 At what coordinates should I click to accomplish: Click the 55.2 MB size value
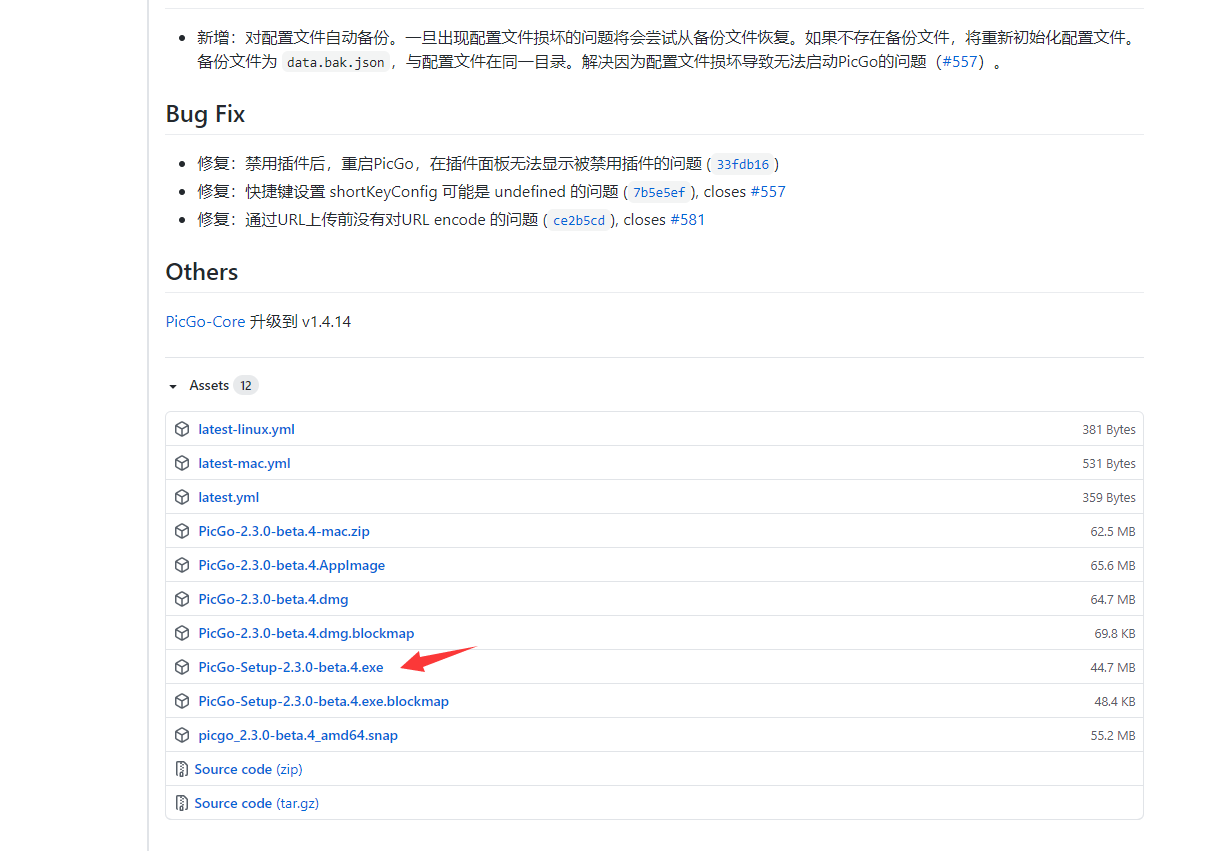1113,735
